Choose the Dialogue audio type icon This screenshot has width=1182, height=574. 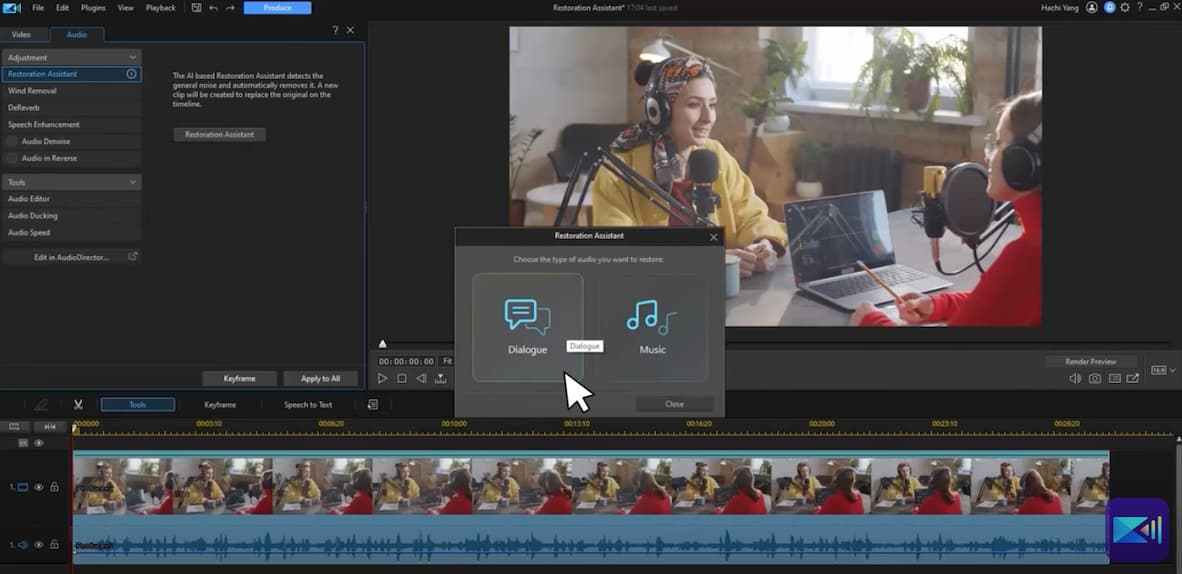(527, 317)
